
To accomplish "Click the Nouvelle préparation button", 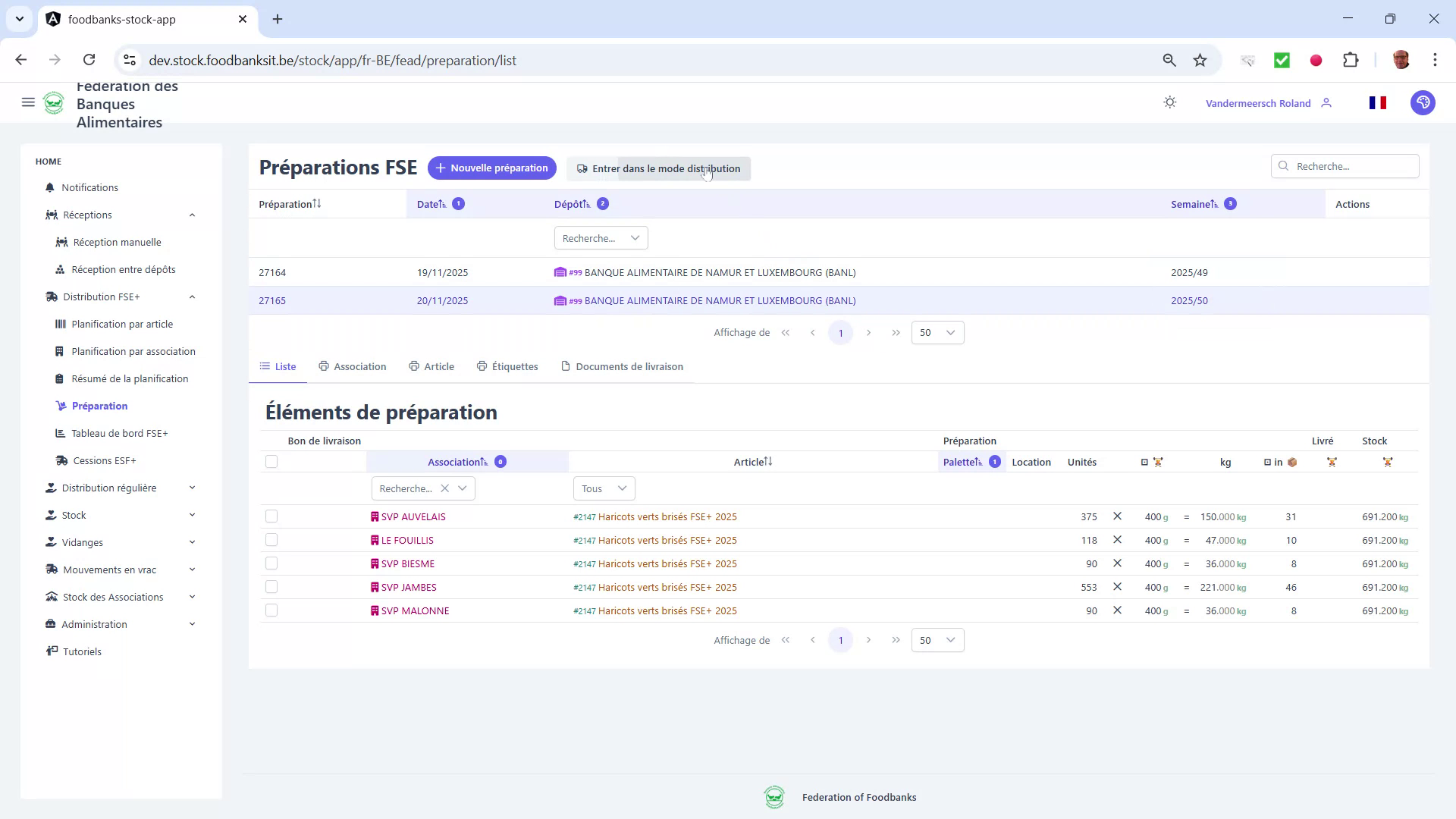I will (x=491, y=168).
